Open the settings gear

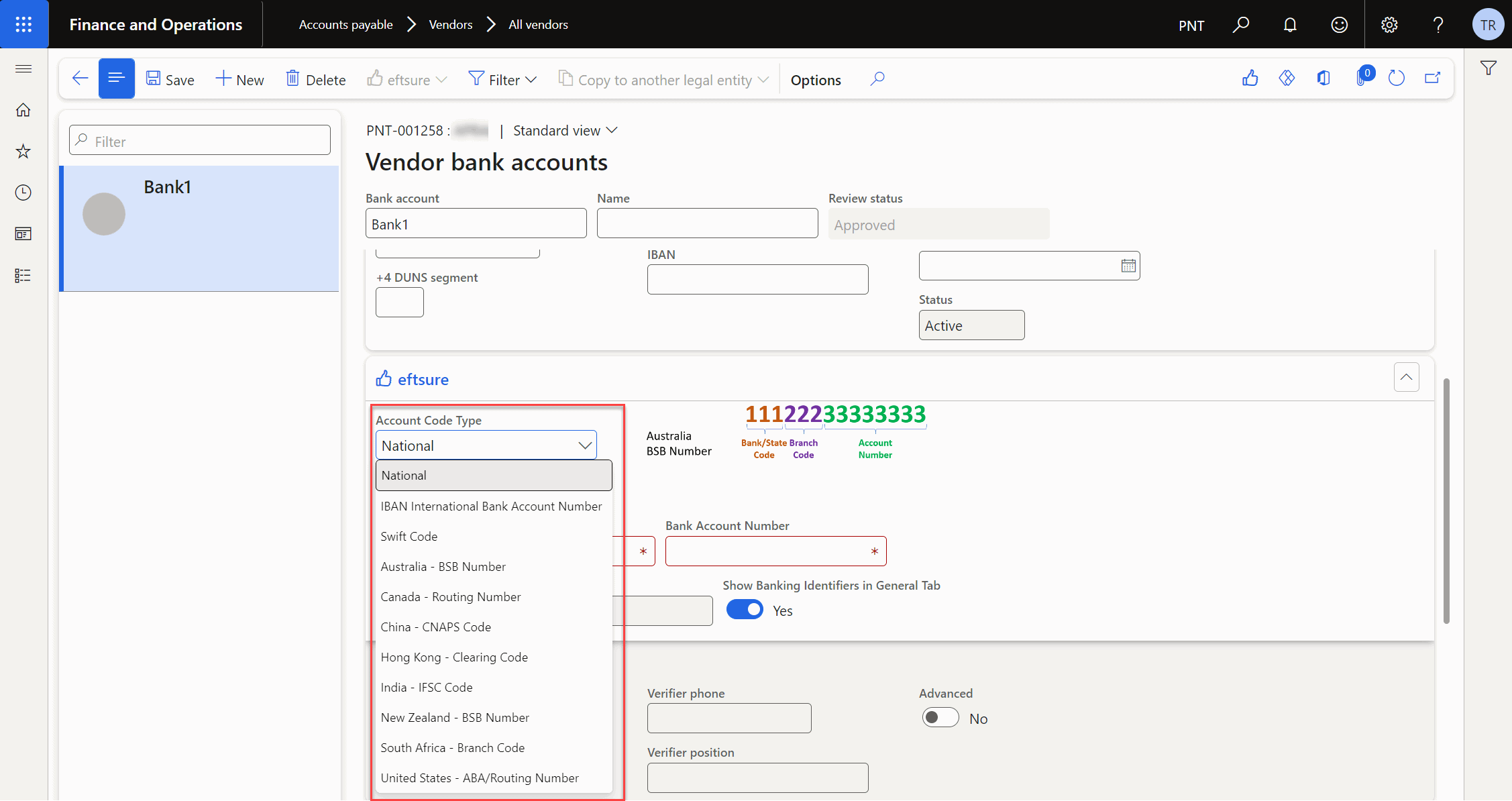tap(1389, 25)
